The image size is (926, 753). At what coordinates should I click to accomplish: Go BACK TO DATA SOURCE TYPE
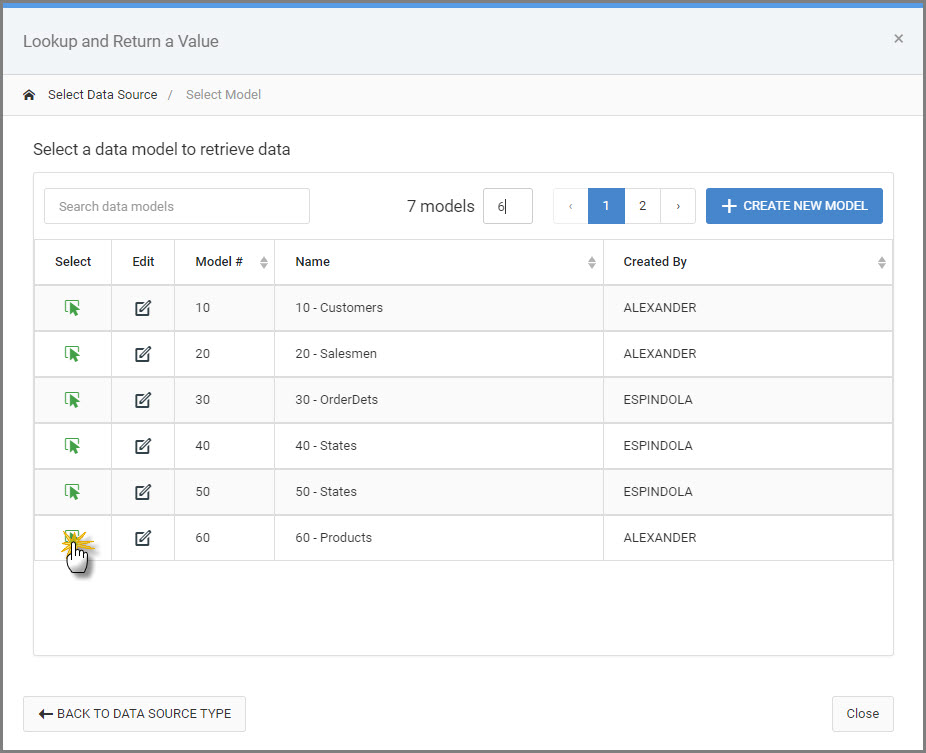pos(135,714)
